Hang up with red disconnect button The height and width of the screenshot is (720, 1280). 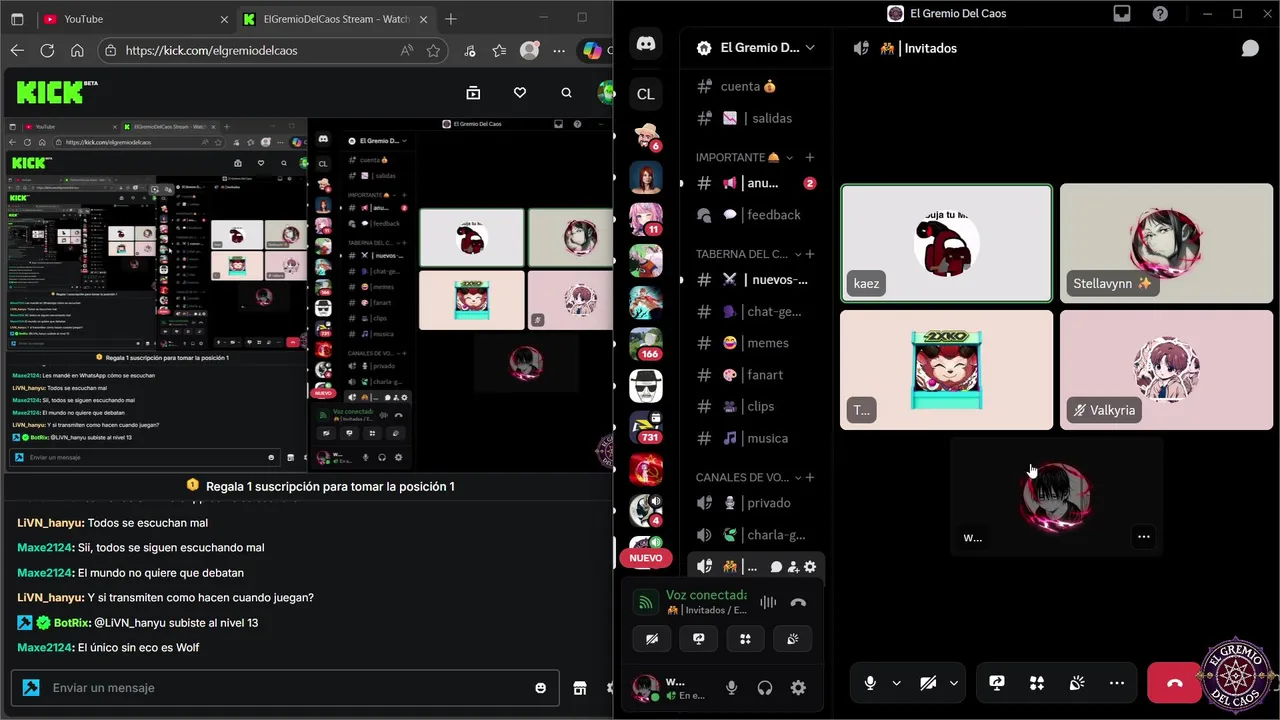(1175, 683)
